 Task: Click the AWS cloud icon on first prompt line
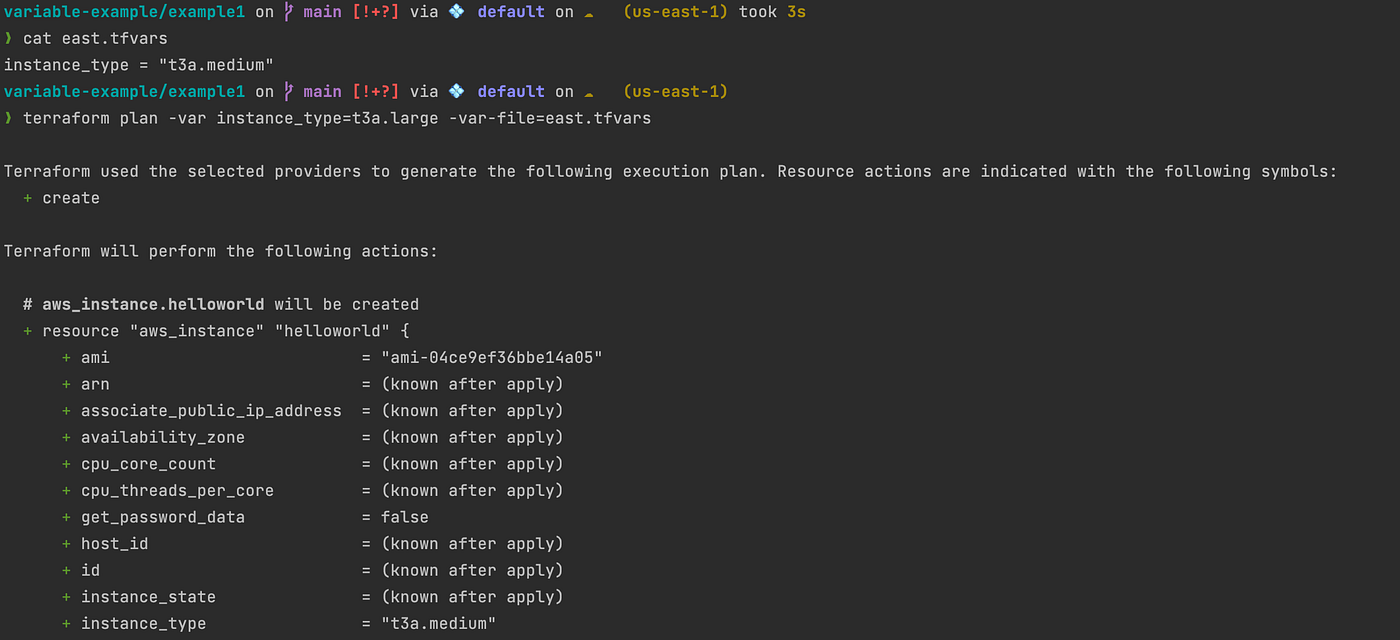click(589, 14)
